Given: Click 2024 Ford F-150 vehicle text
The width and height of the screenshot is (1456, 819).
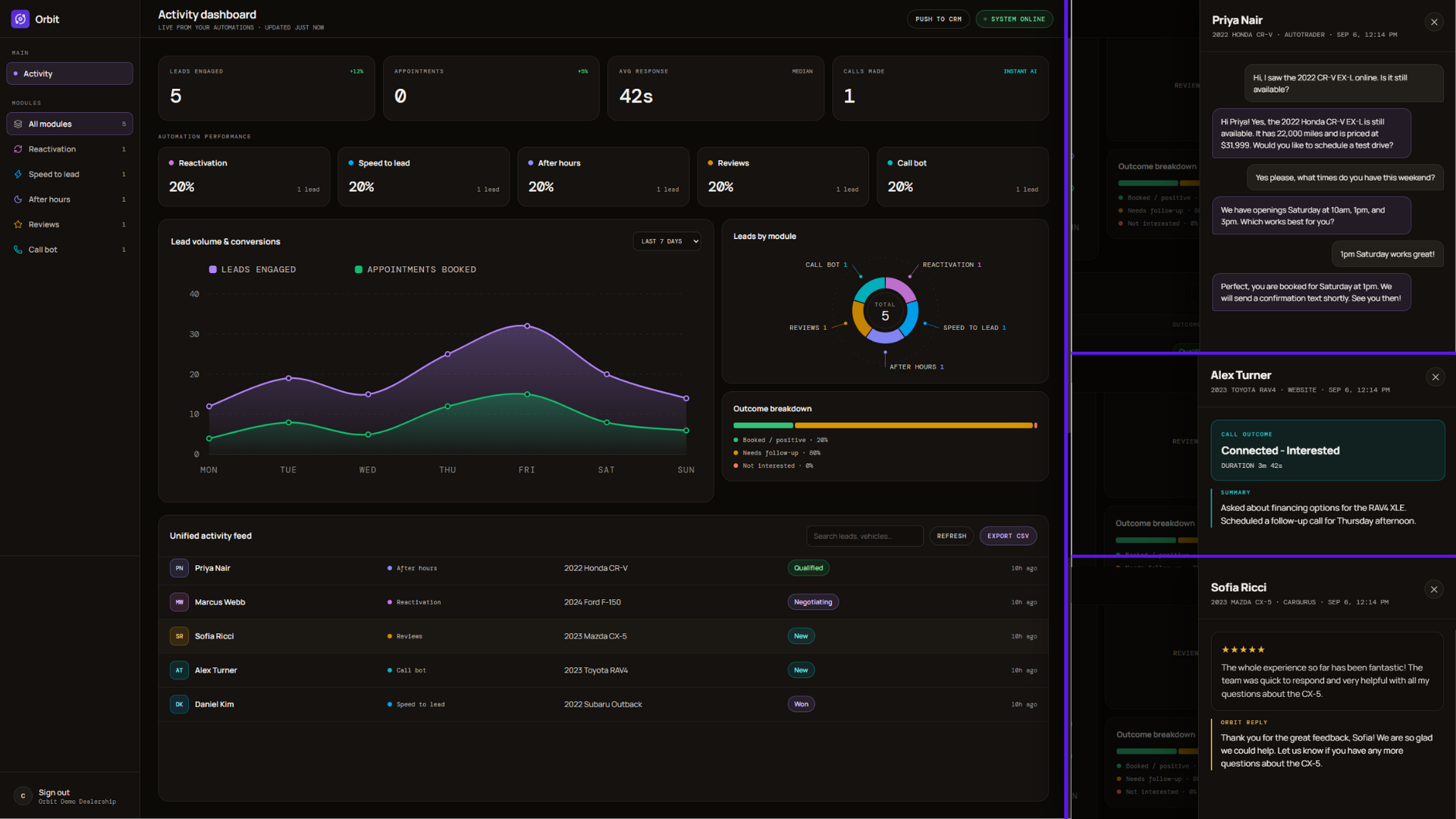Looking at the screenshot, I should 592,602.
